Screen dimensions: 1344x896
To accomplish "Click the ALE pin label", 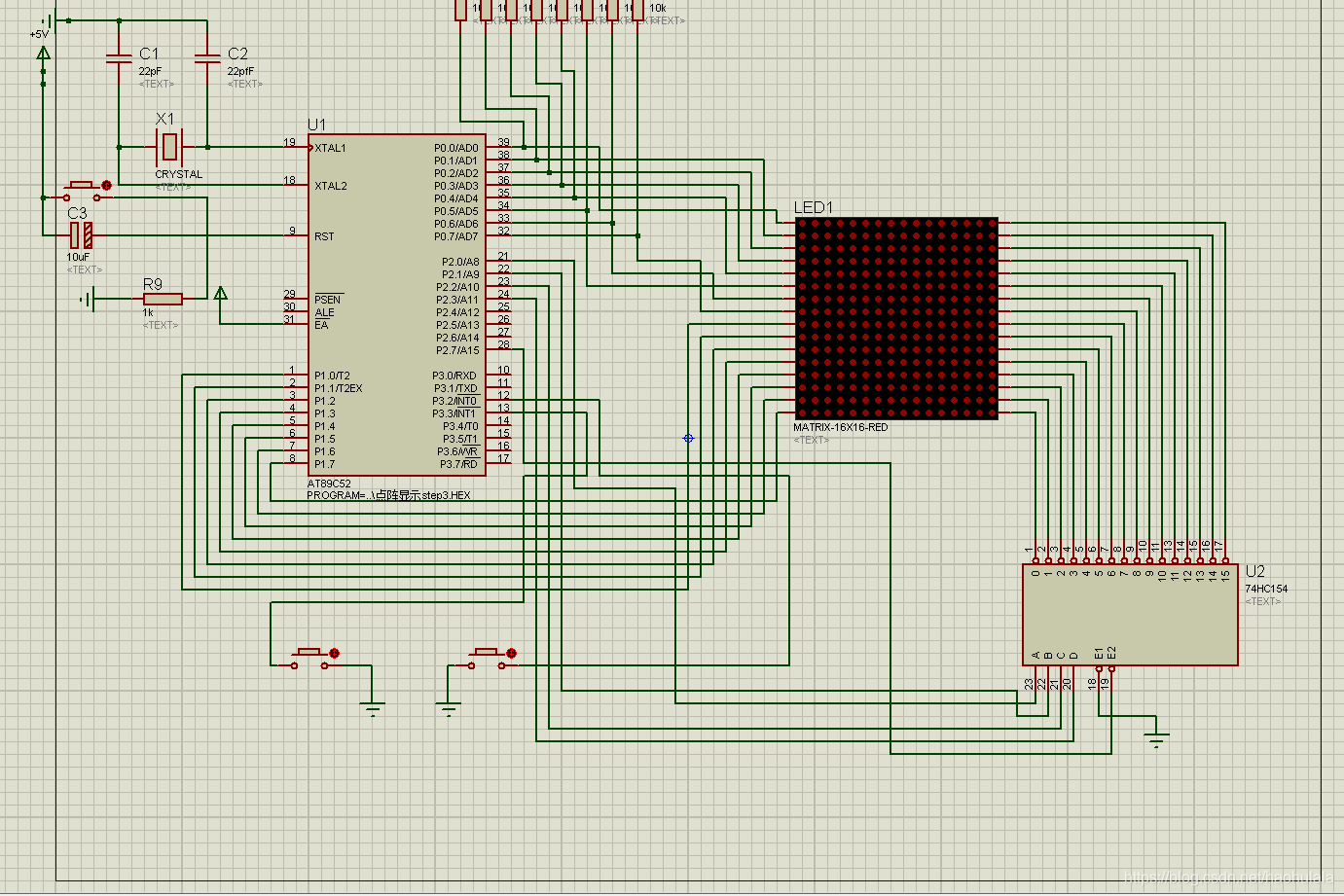I will pos(324,312).
